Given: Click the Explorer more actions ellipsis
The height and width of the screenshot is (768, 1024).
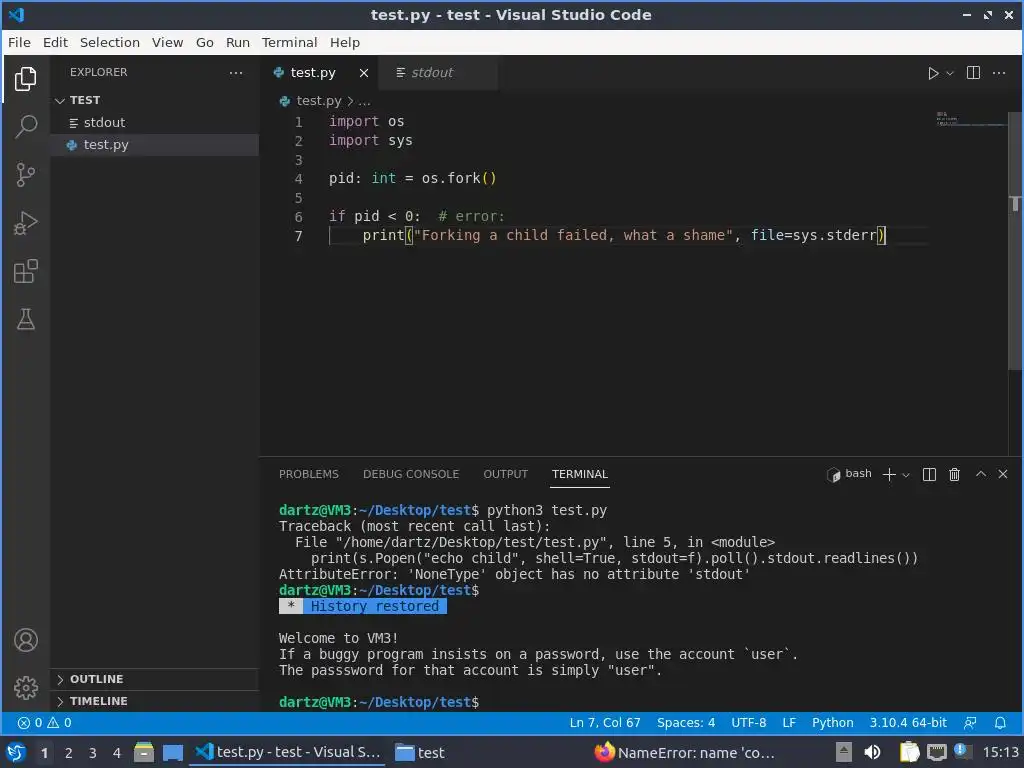Looking at the screenshot, I should point(236,72).
